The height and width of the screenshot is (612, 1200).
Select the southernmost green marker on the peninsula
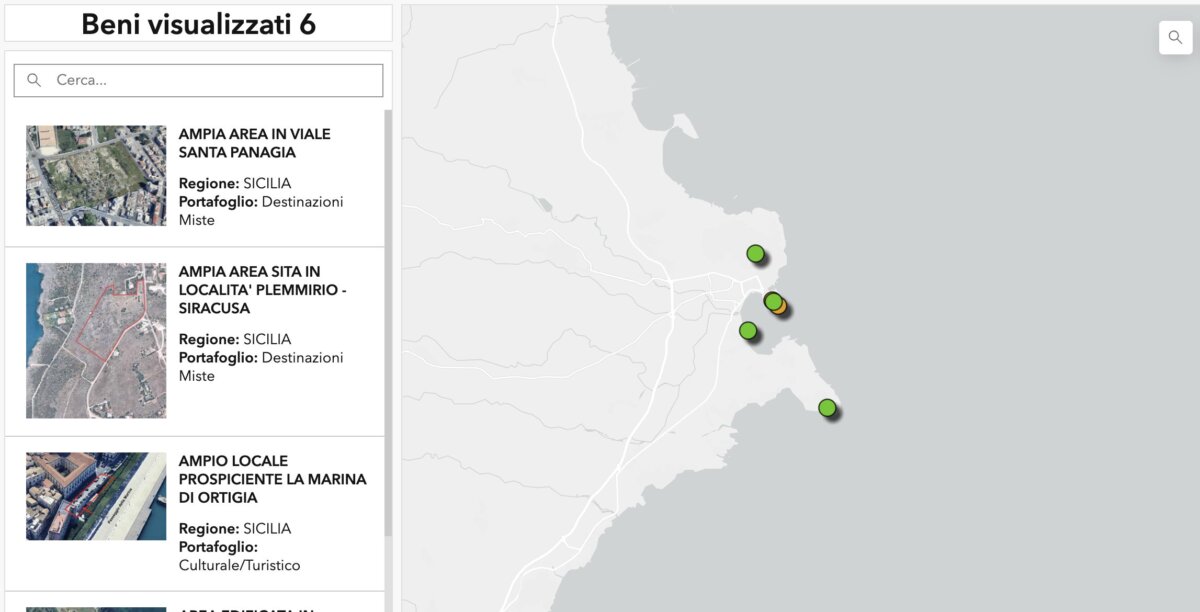click(x=827, y=407)
